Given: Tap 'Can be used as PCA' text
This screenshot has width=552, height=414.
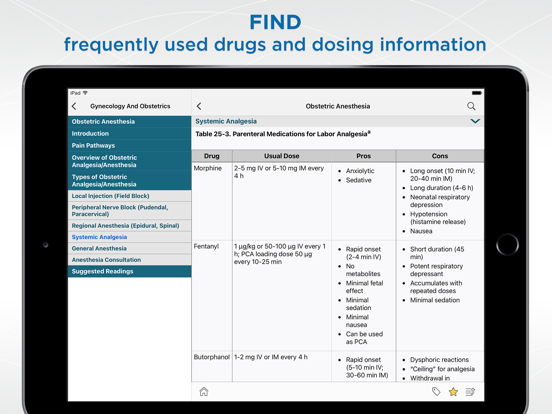Looking at the screenshot, I should [x=364, y=338].
